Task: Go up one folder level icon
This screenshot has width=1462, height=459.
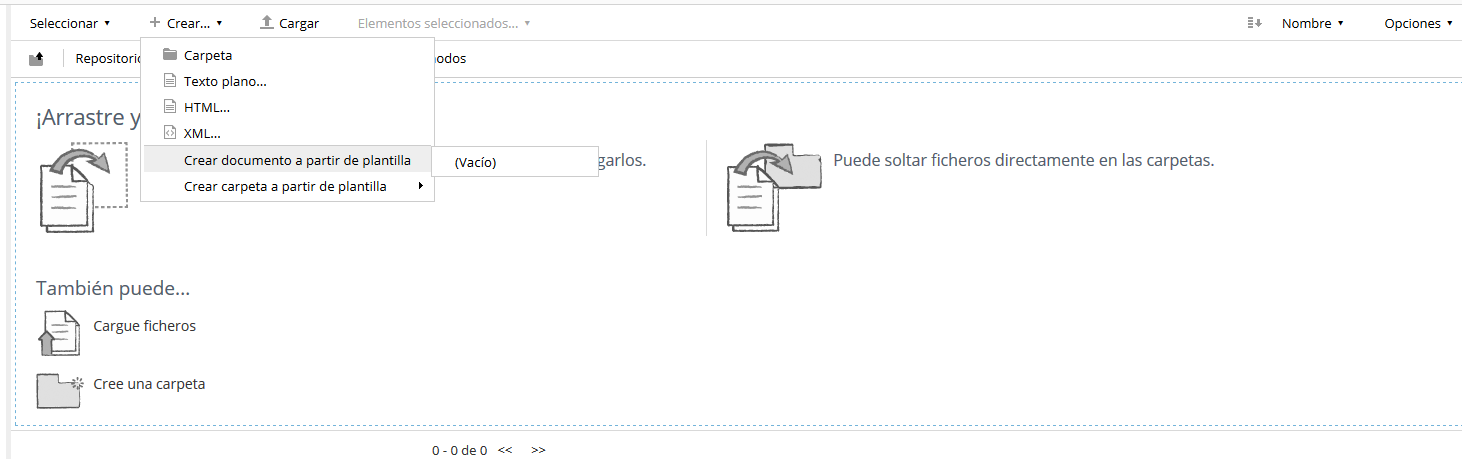Action: [x=36, y=58]
